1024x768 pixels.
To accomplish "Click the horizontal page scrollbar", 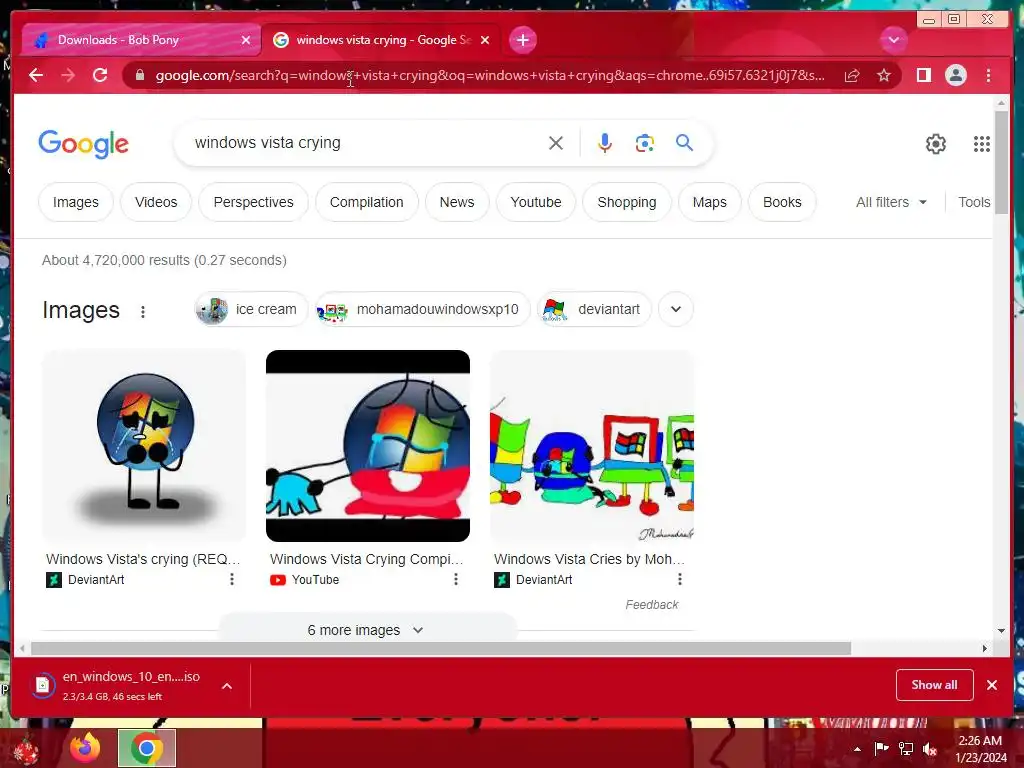I will pyautogui.click(x=441, y=648).
